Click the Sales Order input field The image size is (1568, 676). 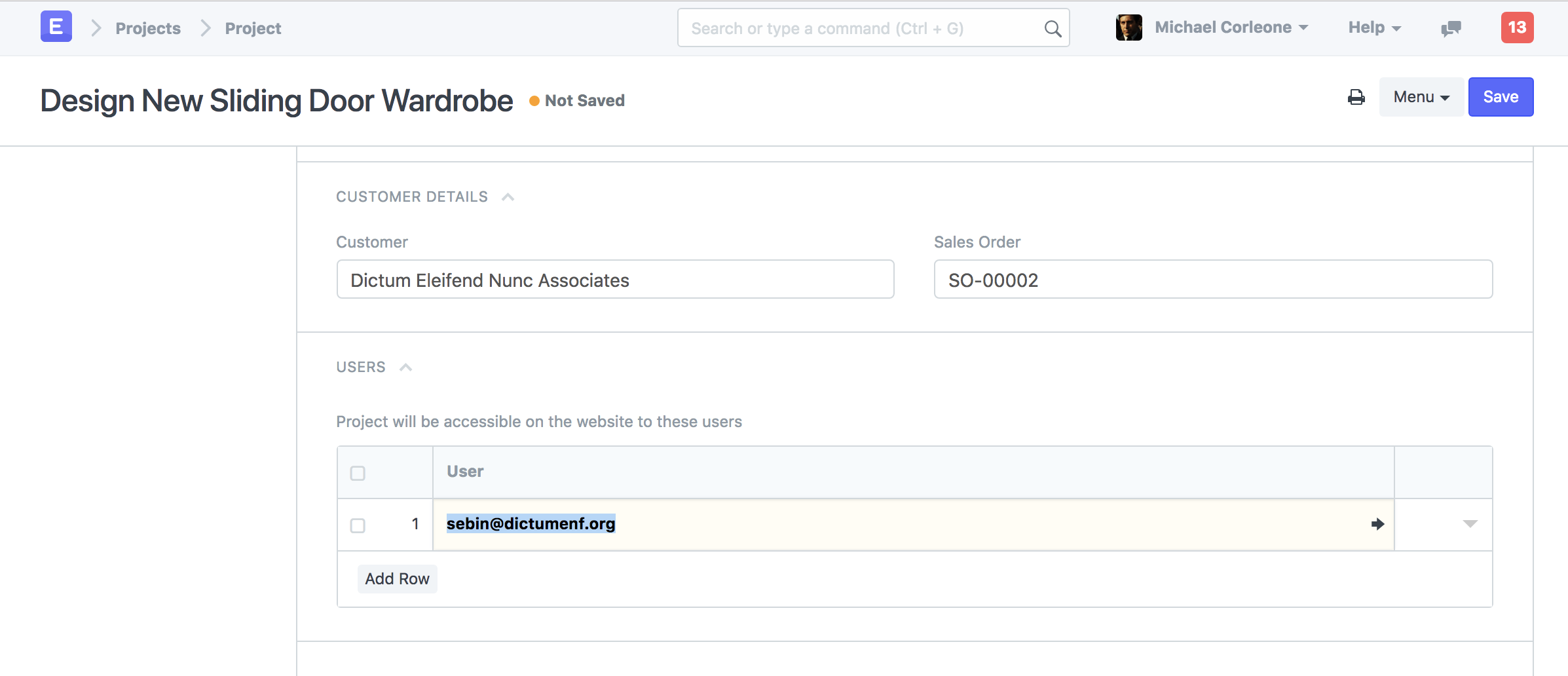point(1212,280)
